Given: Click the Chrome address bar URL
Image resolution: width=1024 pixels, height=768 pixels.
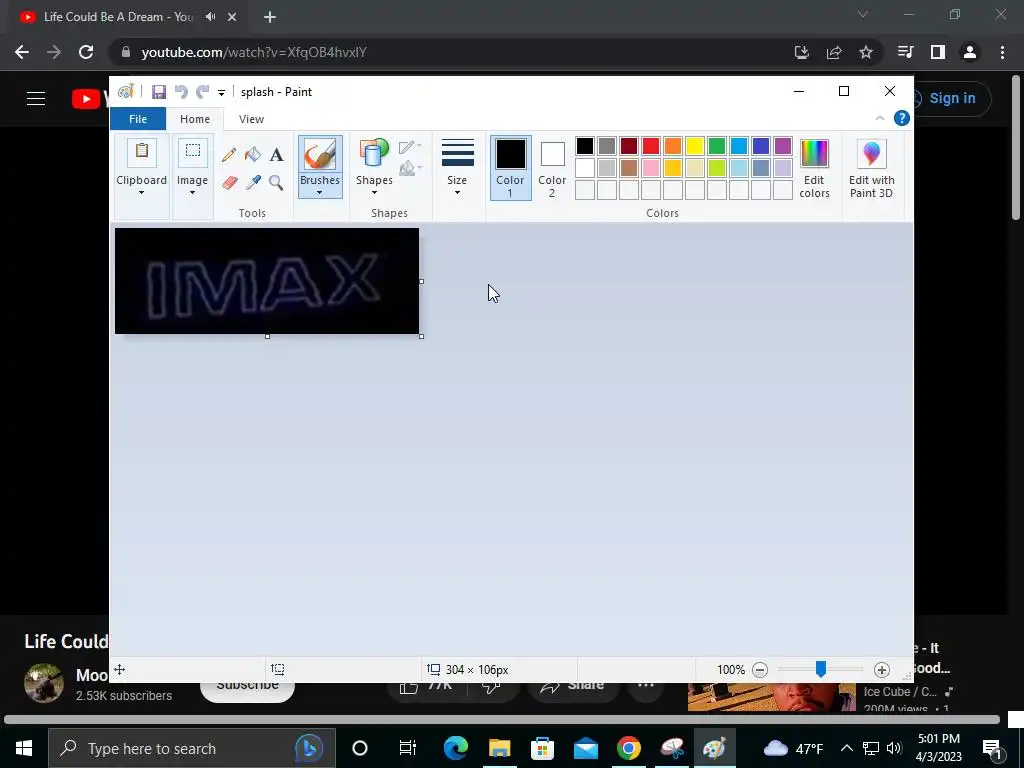Looking at the screenshot, I should (254, 52).
